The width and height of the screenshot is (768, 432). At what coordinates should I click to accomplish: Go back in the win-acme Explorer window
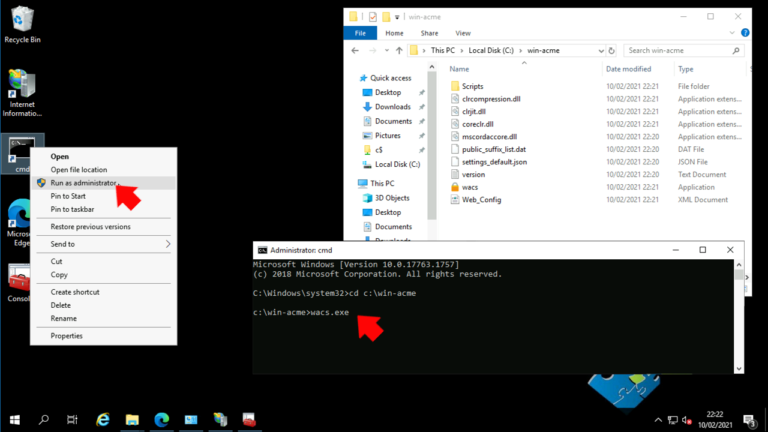(x=355, y=50)
